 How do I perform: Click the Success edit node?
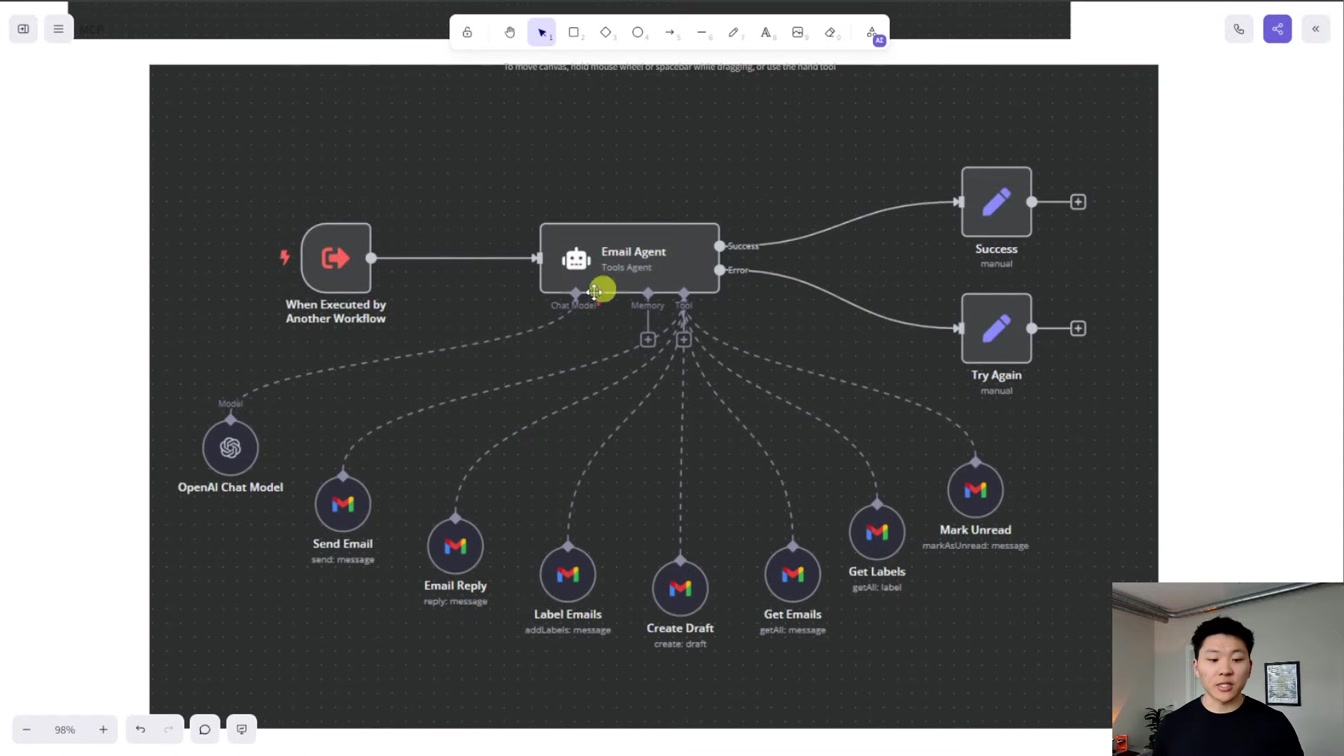tap(997, 202)
